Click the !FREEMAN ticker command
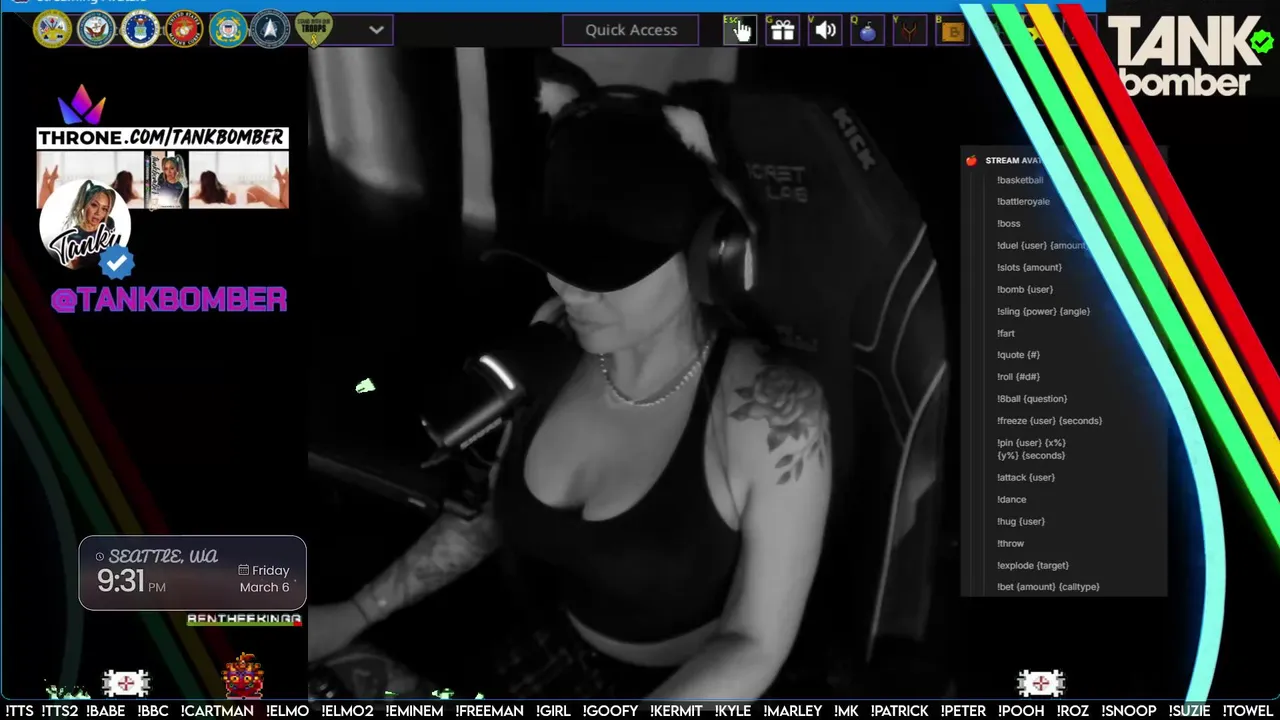 point(490,711)
